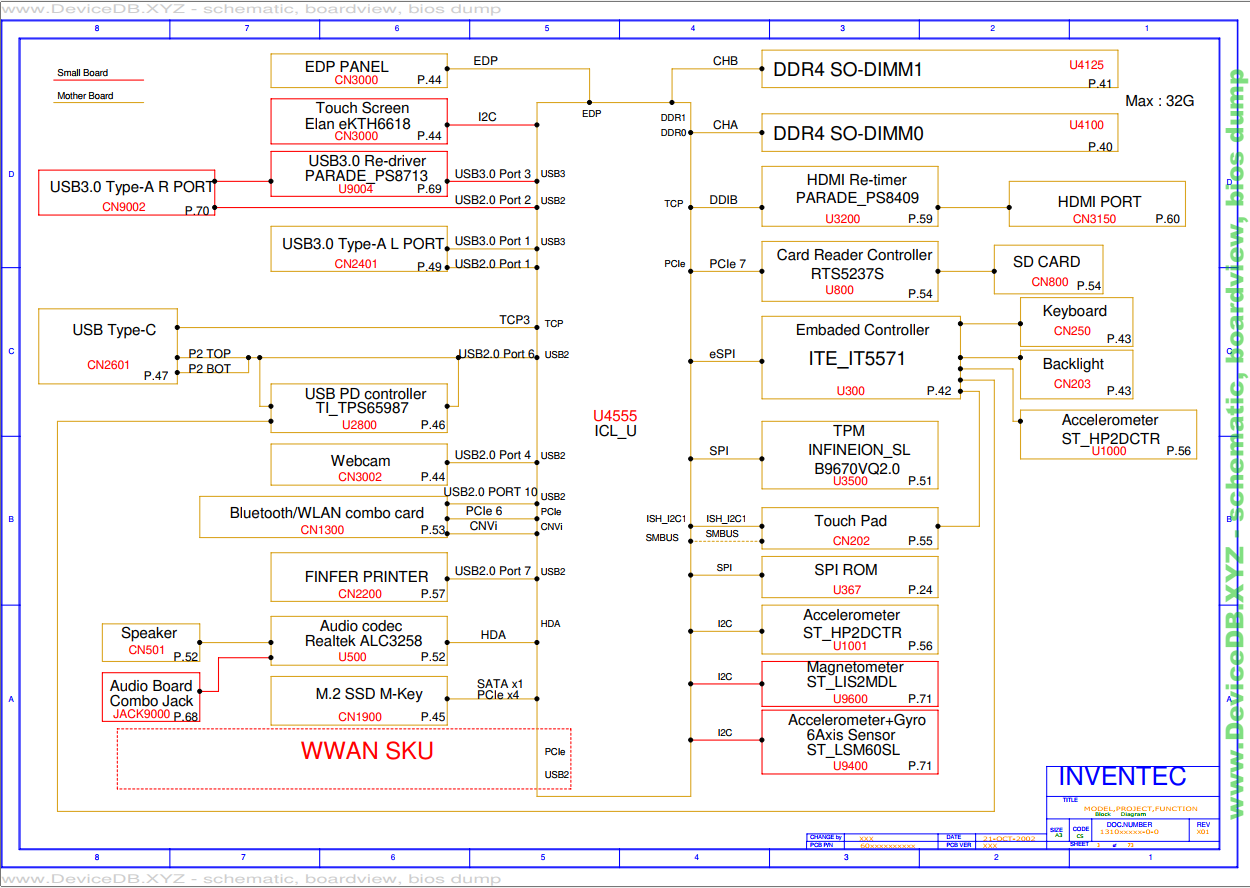Click the WWAN SKU label
This screenshot has height=888, width=1250.
pyautogui.click(x=368, y=751)
